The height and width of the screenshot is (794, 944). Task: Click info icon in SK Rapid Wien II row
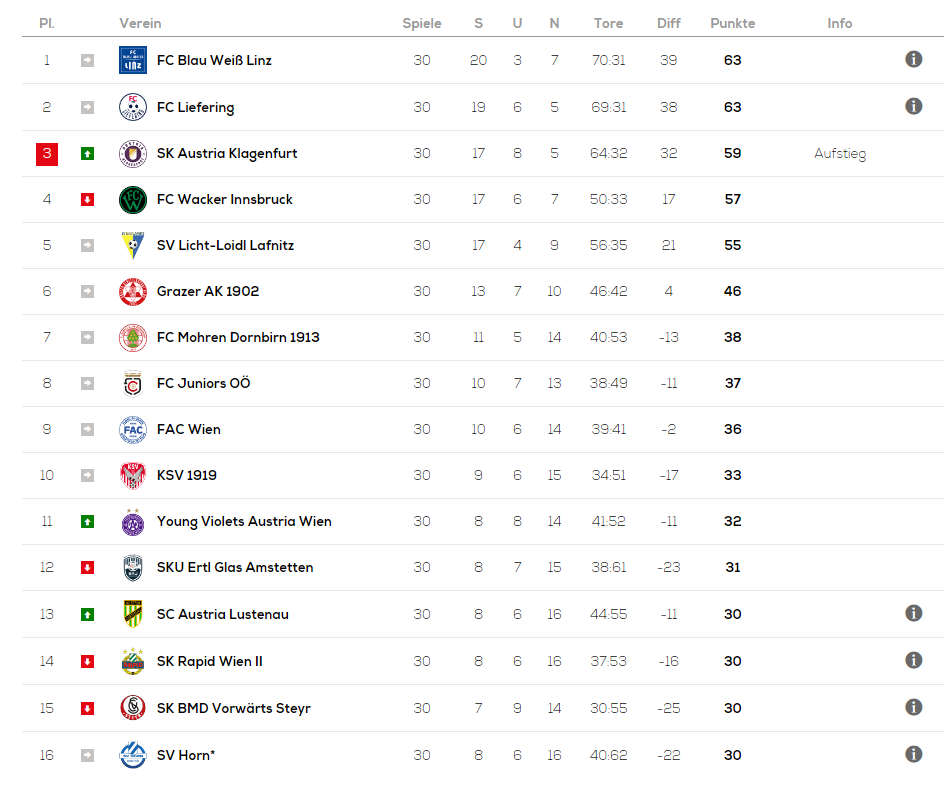pos(913,660)
